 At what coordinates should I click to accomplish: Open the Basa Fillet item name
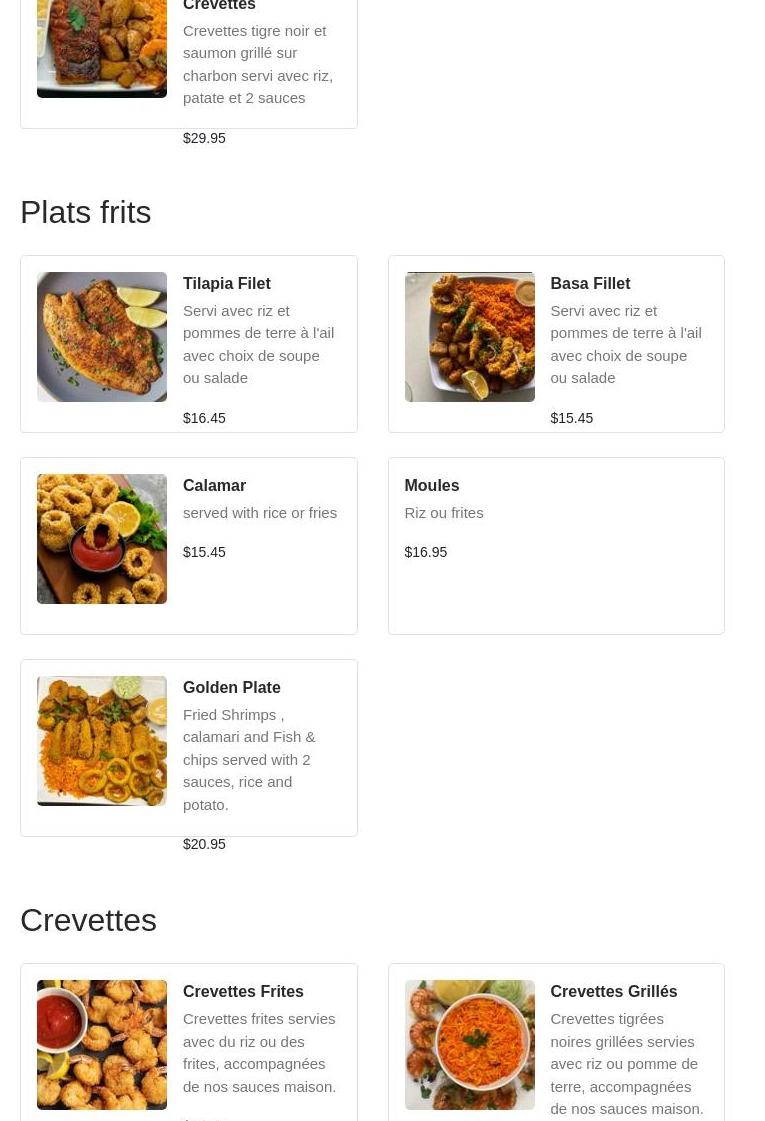coord(590,284)
